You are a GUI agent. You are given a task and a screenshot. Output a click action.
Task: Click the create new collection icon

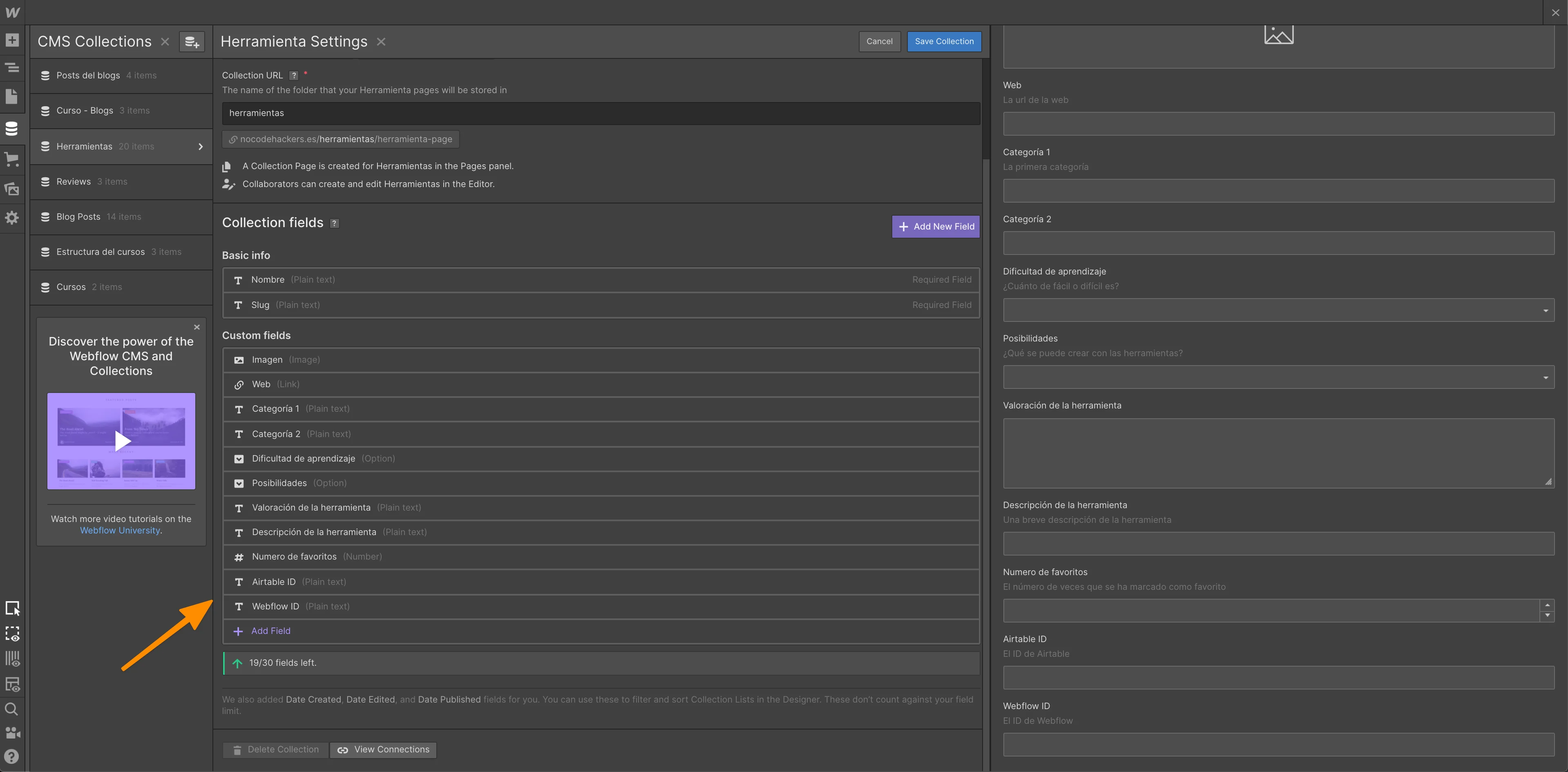point(192,42)
